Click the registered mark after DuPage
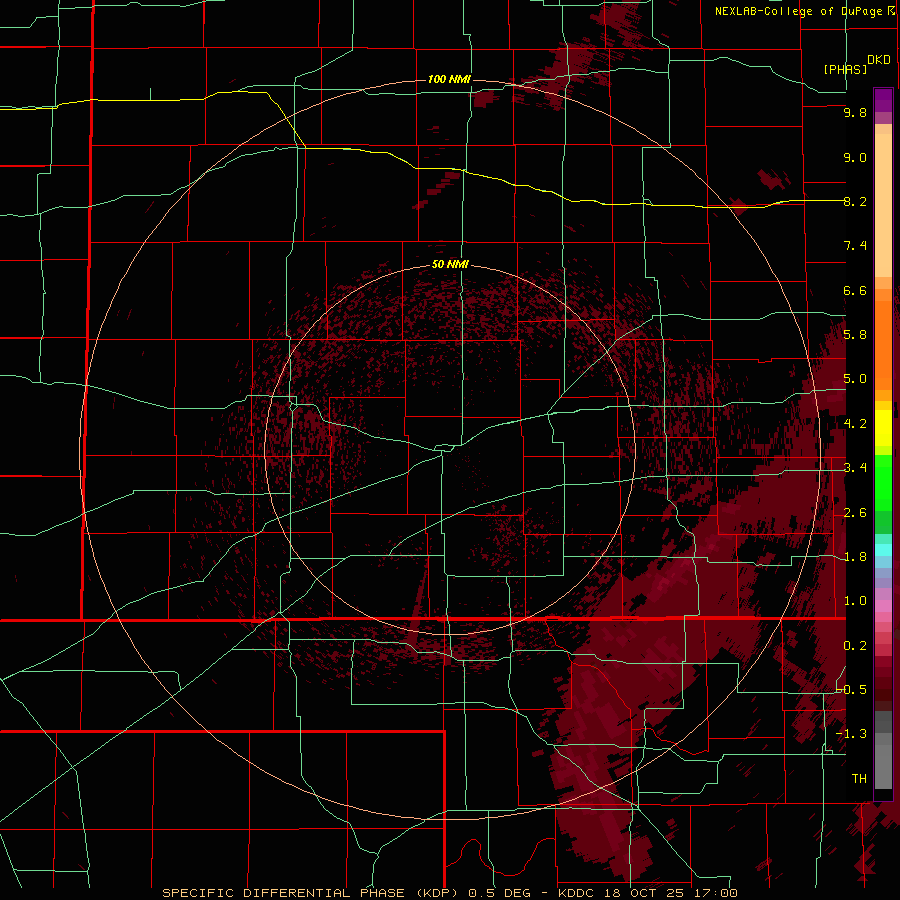900x900 pixels. (x=891, y=10)
